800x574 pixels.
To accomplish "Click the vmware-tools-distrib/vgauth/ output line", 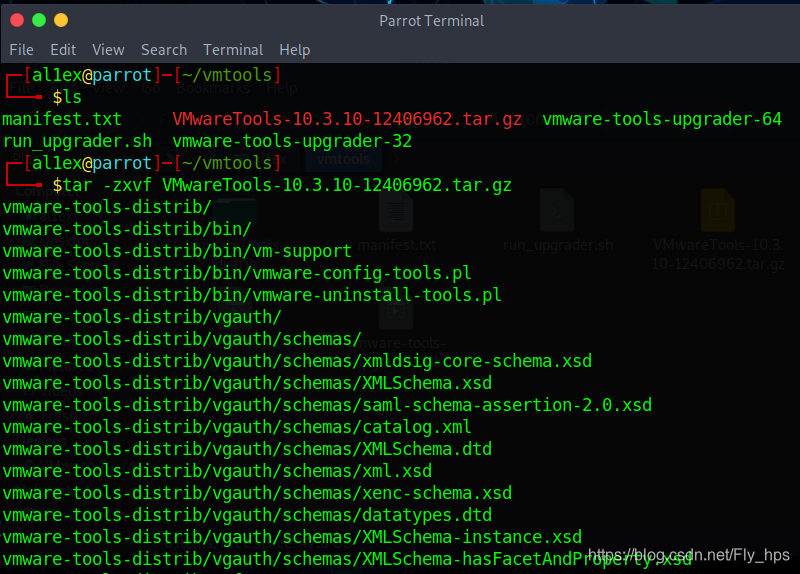I will point(142,317).
